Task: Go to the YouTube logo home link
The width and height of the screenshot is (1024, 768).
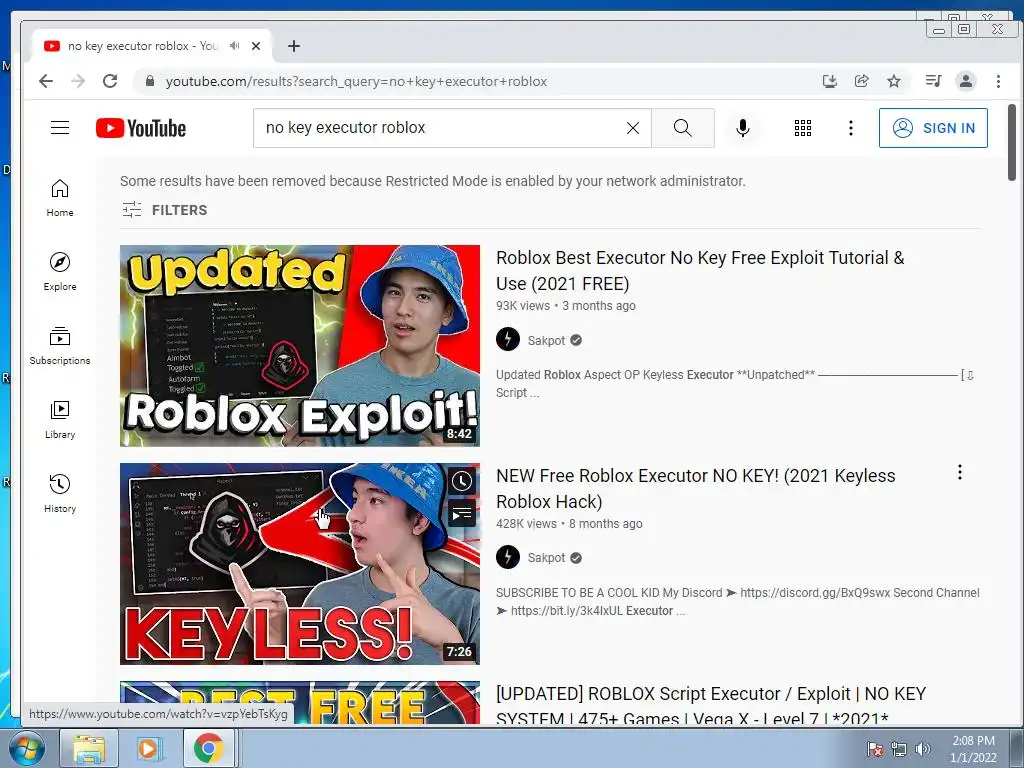Action: point(141,128)
